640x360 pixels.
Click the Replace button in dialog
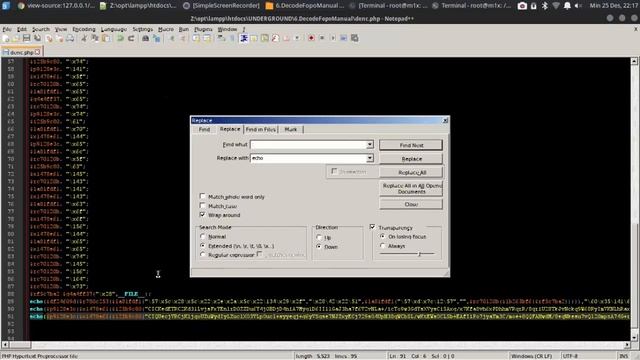point(411,159)
